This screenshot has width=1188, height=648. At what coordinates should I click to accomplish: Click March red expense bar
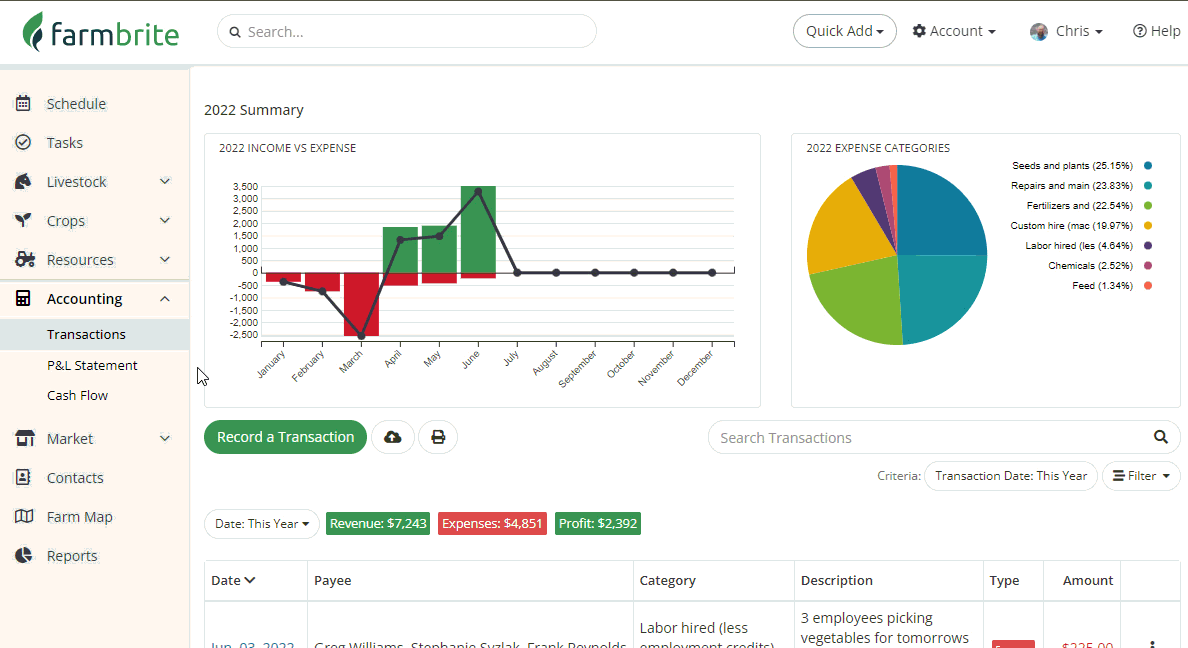point(361,304)
